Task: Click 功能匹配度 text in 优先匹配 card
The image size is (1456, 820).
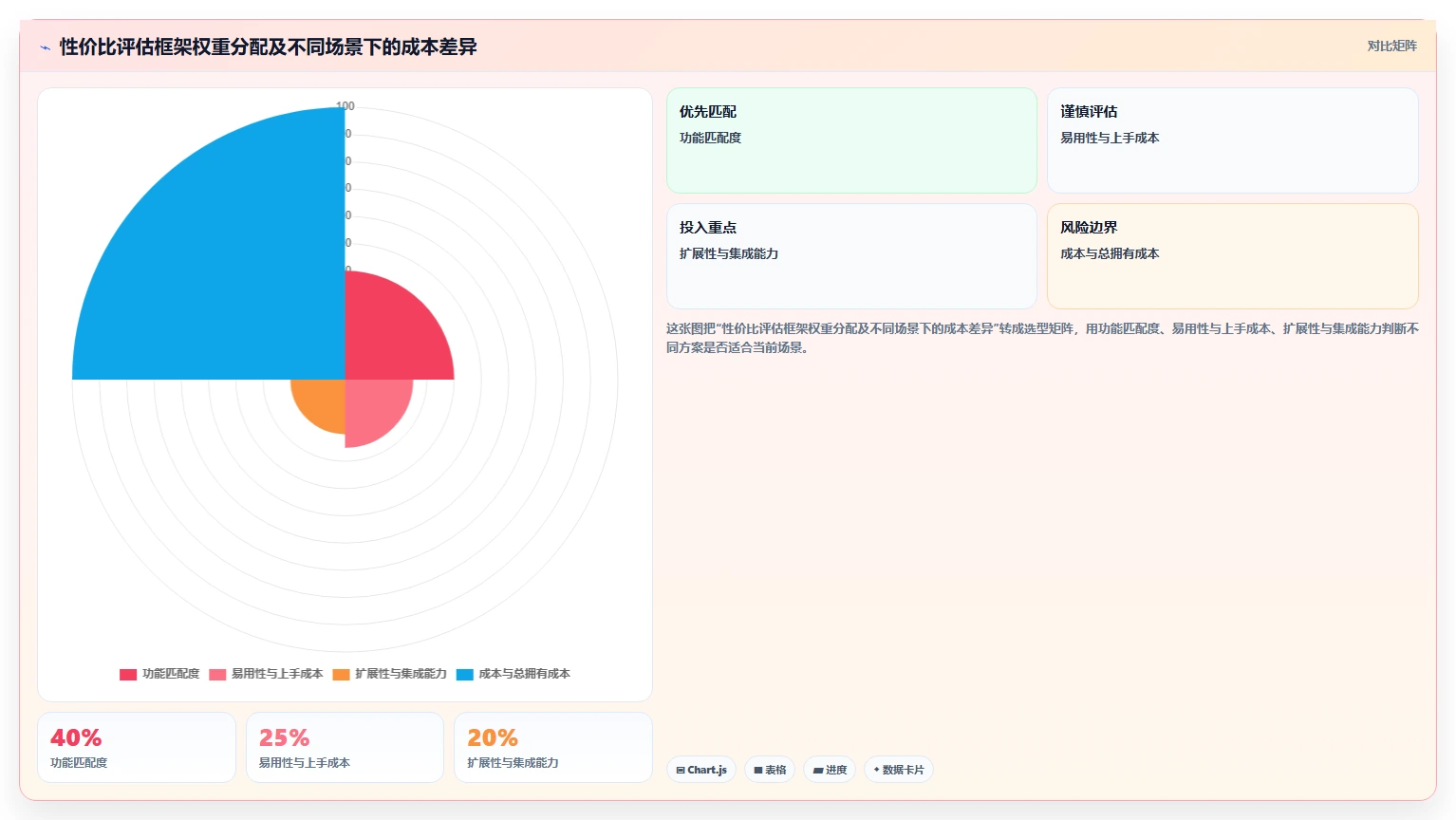Action: point(710,138)
